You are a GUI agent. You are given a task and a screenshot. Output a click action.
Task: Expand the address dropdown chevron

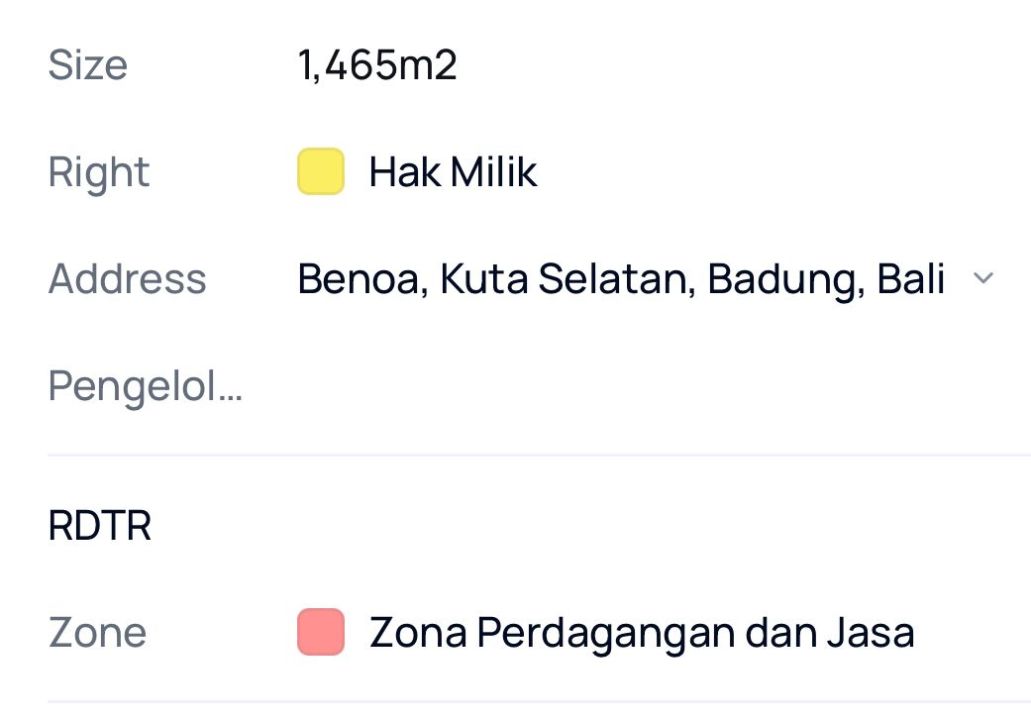pyautogui.click(x=983, y=279)
